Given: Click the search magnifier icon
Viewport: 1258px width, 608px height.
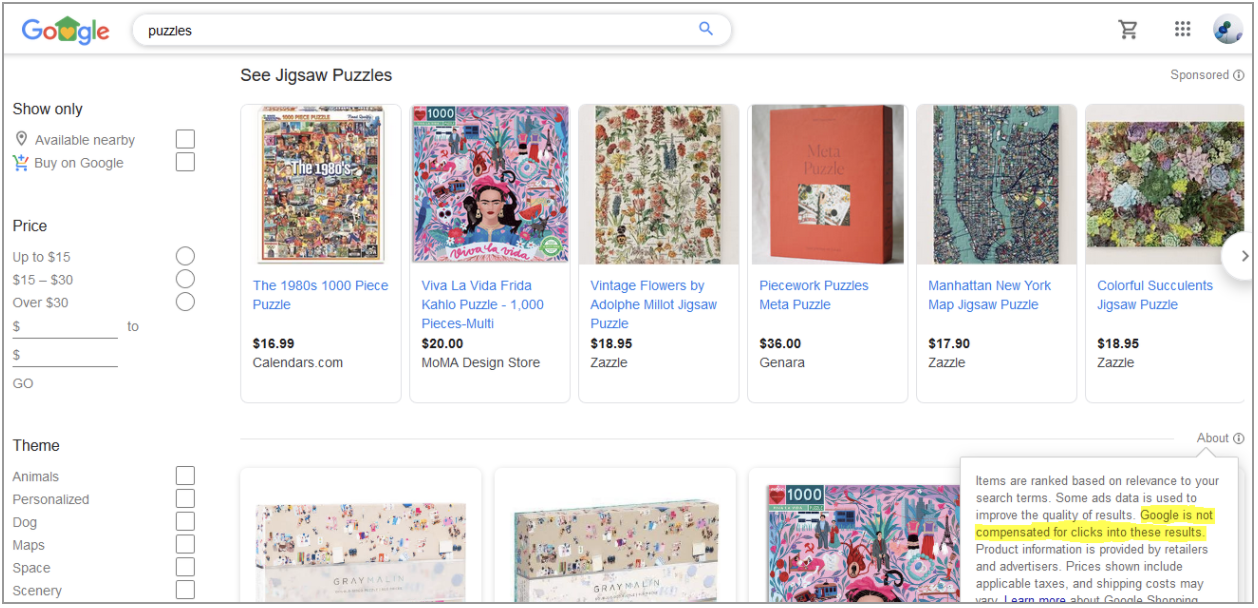Looking at the screenshot, I should click(706, 29).
